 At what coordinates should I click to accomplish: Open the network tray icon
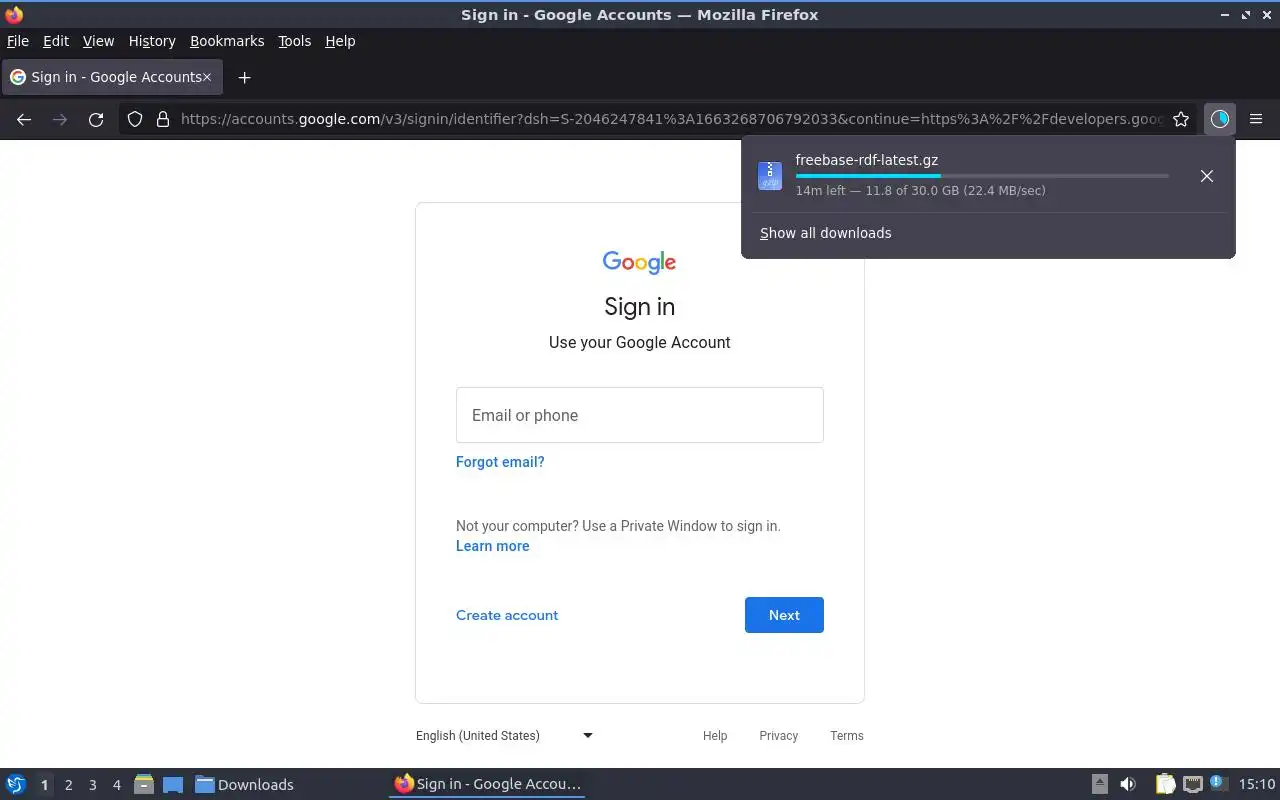(x=1192, y=784)
